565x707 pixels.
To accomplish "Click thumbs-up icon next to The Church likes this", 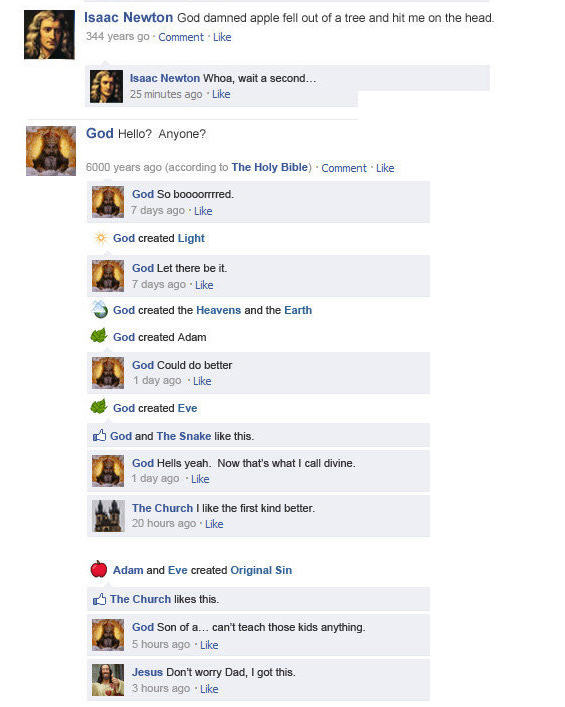I will 100,599.
